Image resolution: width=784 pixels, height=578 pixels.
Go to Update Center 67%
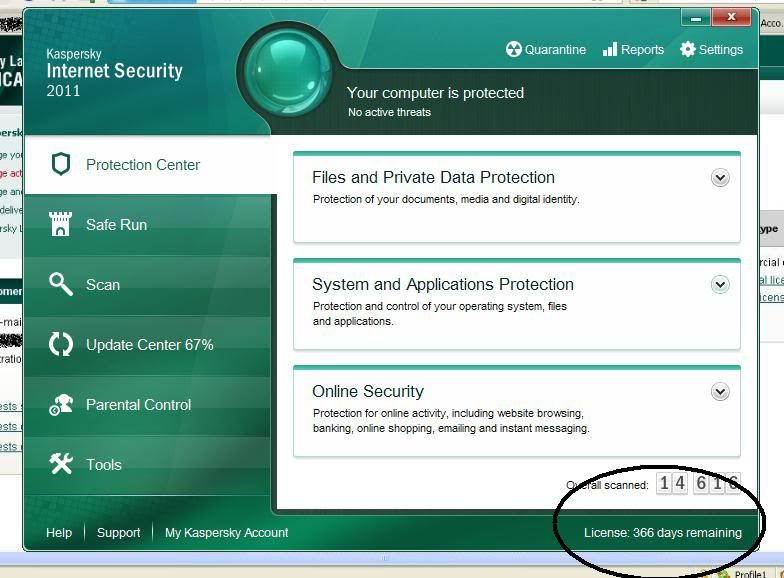click(147, 344)
